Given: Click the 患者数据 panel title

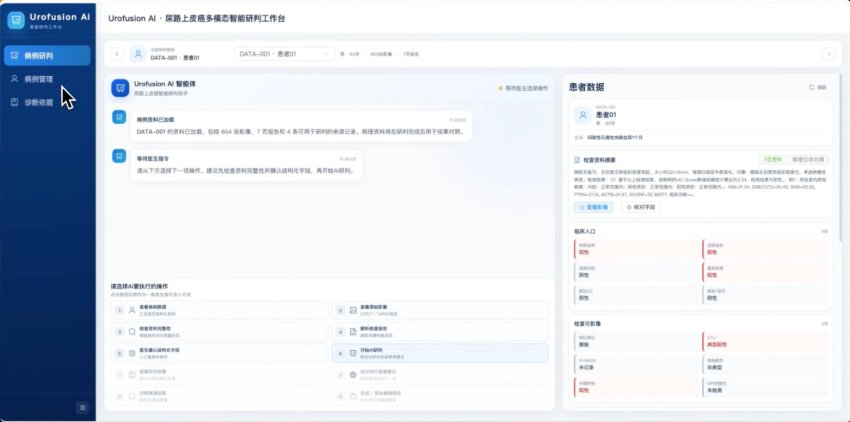Looking at the screenshot, I should pyautogui.click(x=587, y=87).
